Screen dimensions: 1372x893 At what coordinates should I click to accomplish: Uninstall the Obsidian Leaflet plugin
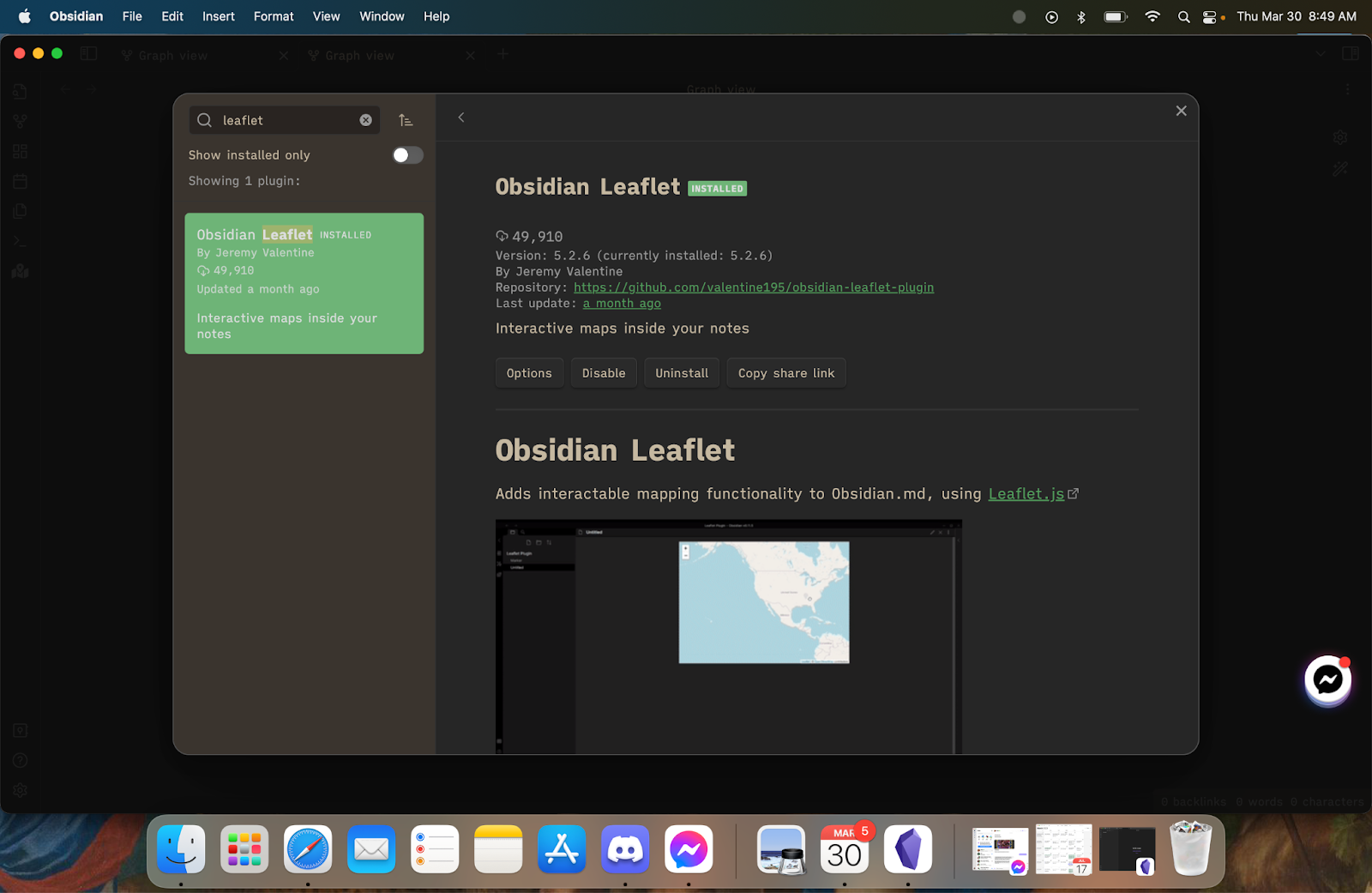[x=682, y=373]
